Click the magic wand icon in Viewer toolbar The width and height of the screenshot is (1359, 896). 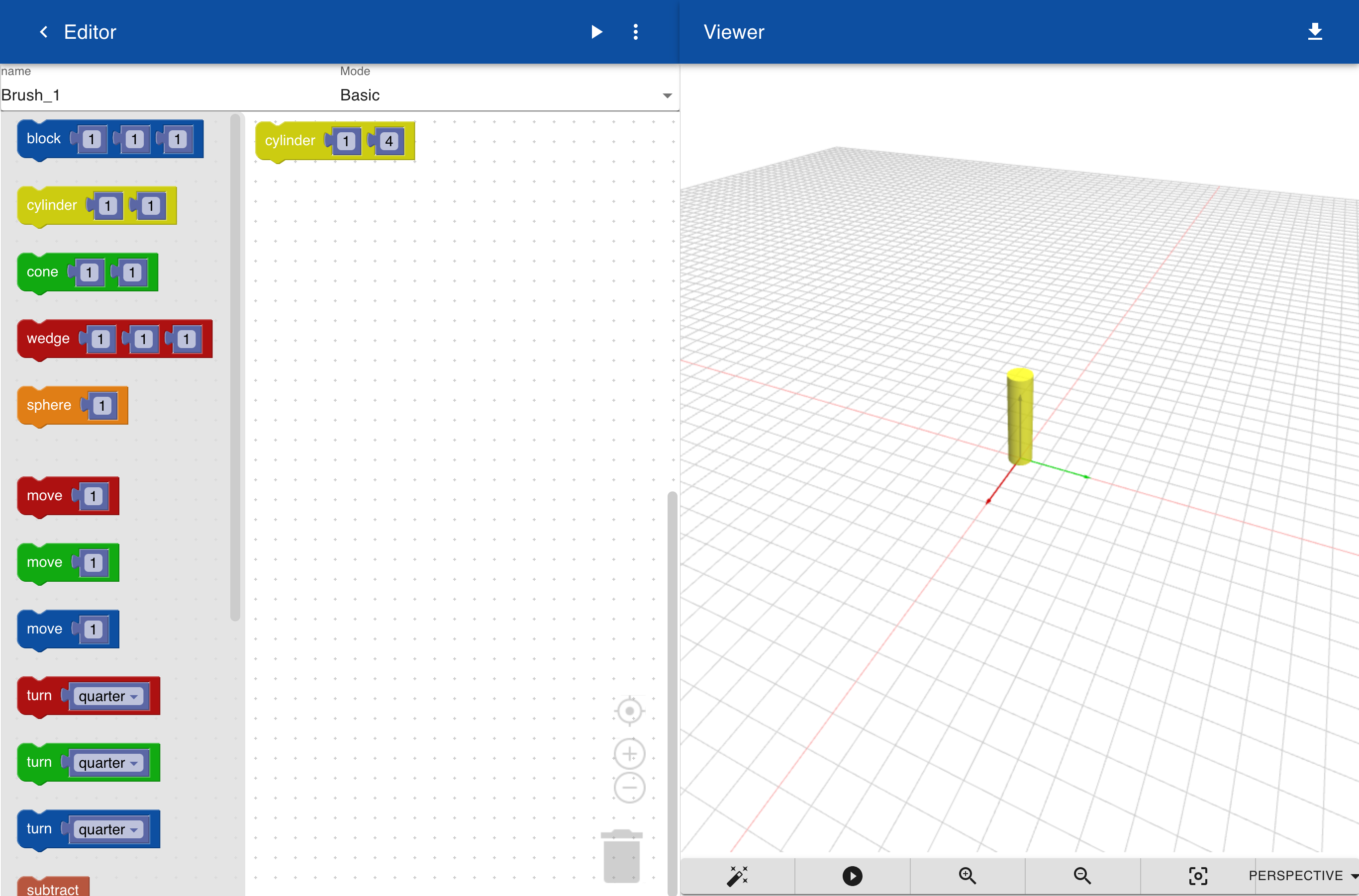tap(738, 876)
